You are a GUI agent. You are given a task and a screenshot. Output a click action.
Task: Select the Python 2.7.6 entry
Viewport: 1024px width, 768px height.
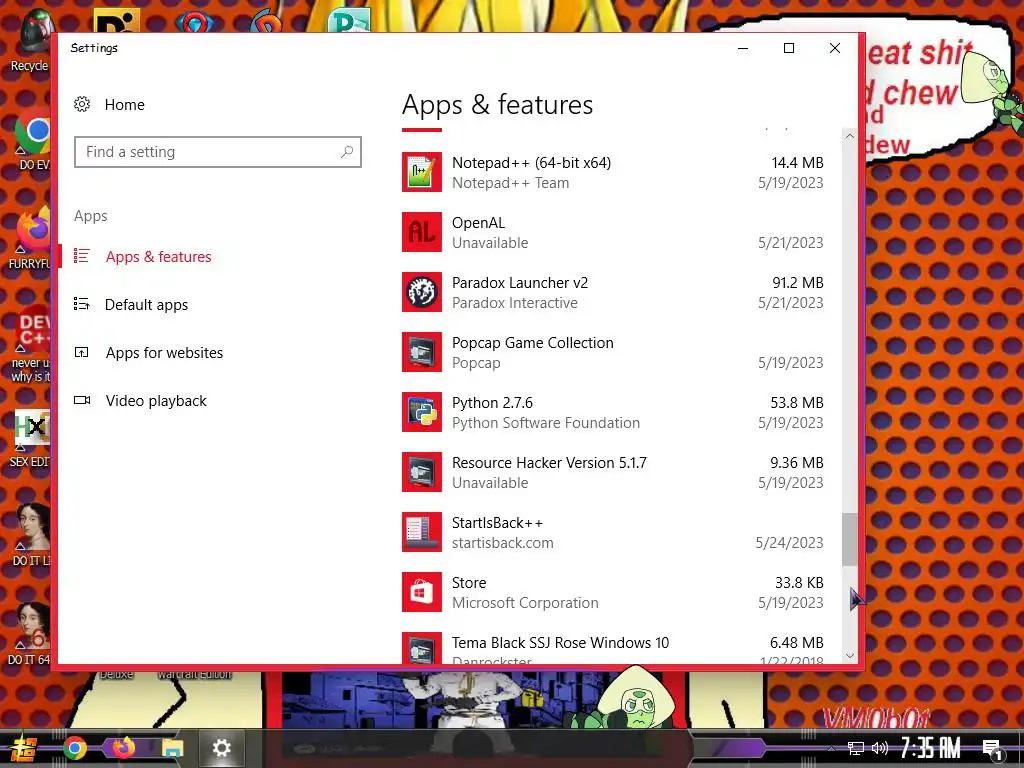click(x=613, y=413)
